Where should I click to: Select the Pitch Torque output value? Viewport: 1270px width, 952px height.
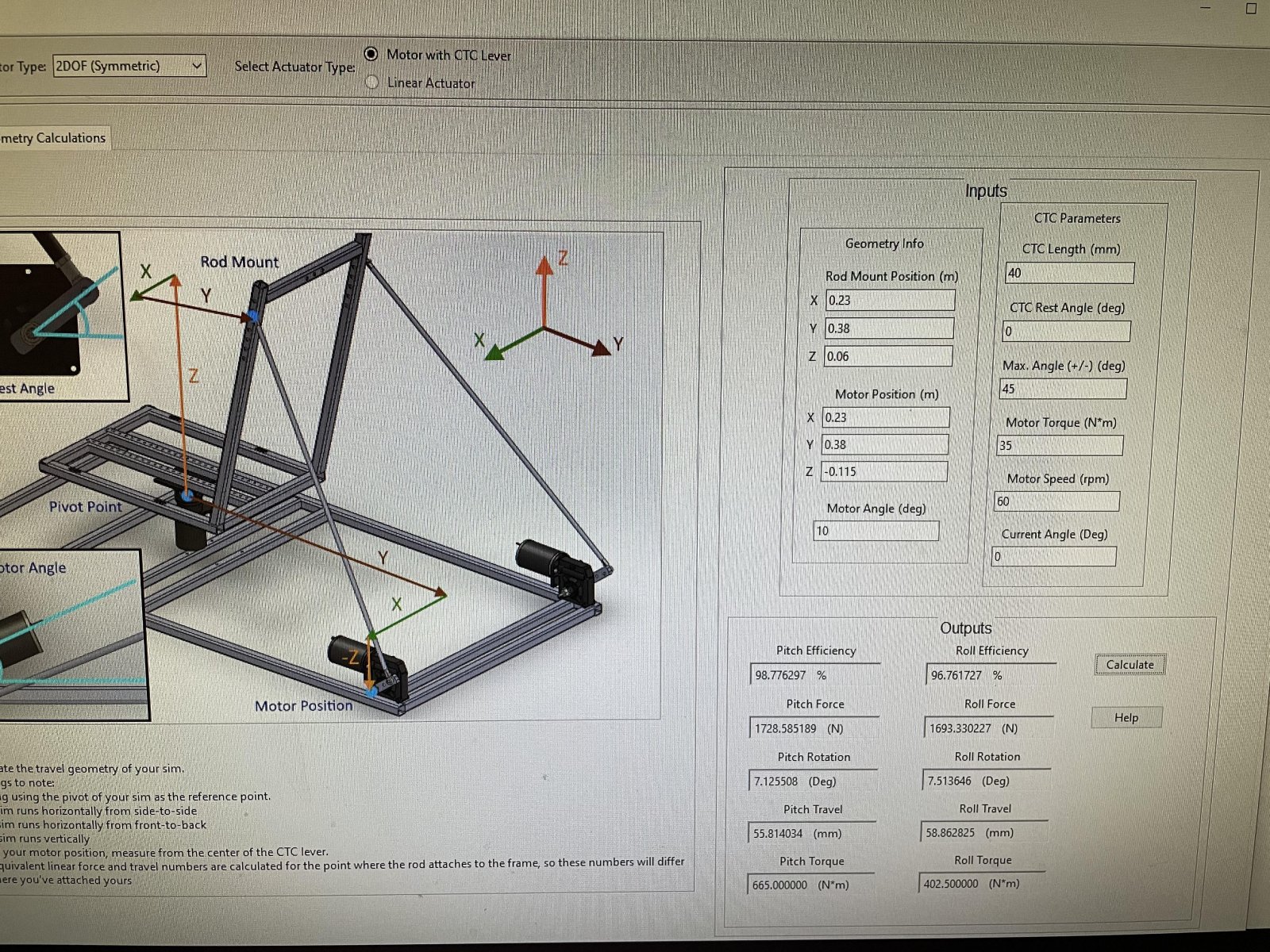(x=810, y=885)
